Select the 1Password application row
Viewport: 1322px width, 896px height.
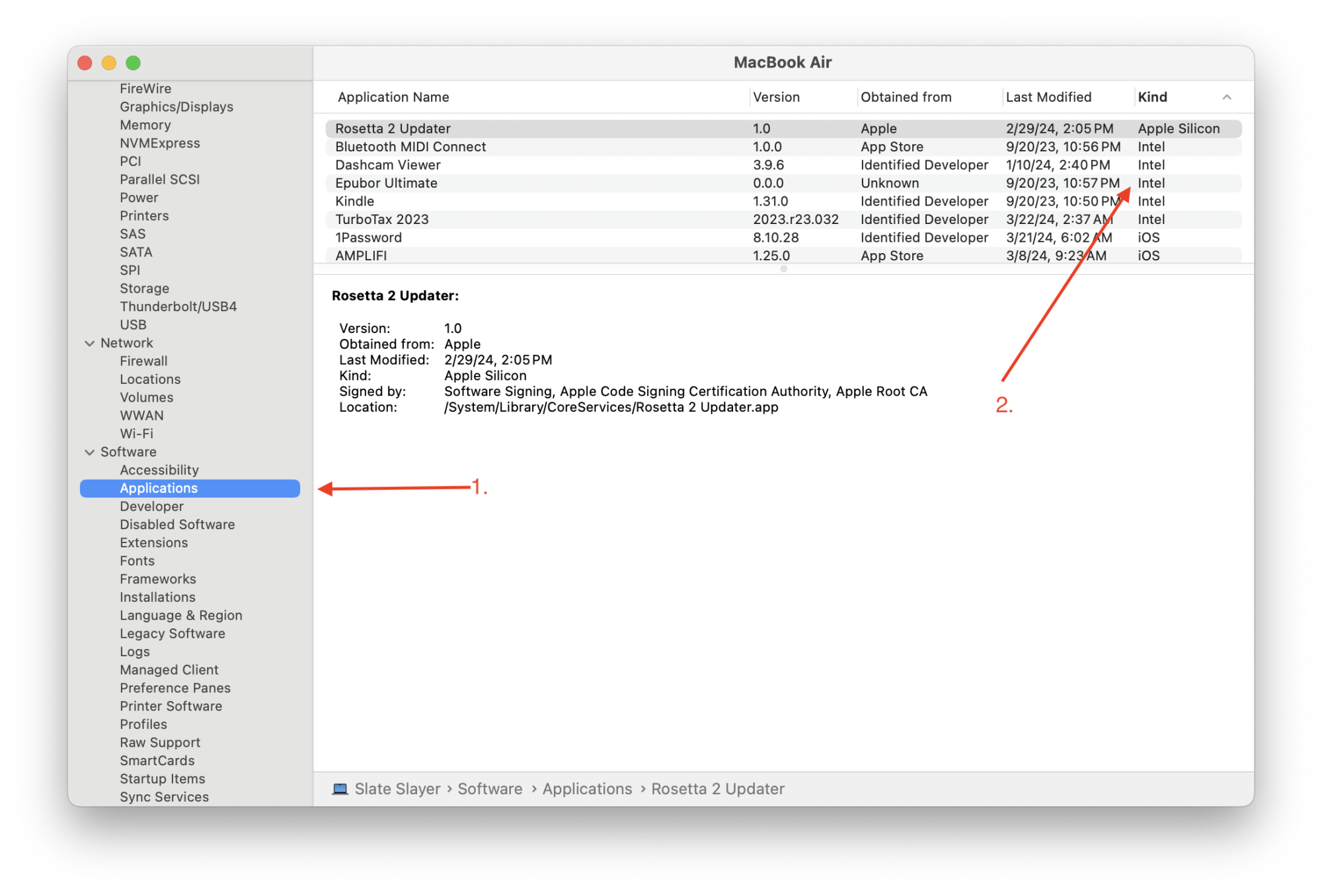(x=368, y=238)
